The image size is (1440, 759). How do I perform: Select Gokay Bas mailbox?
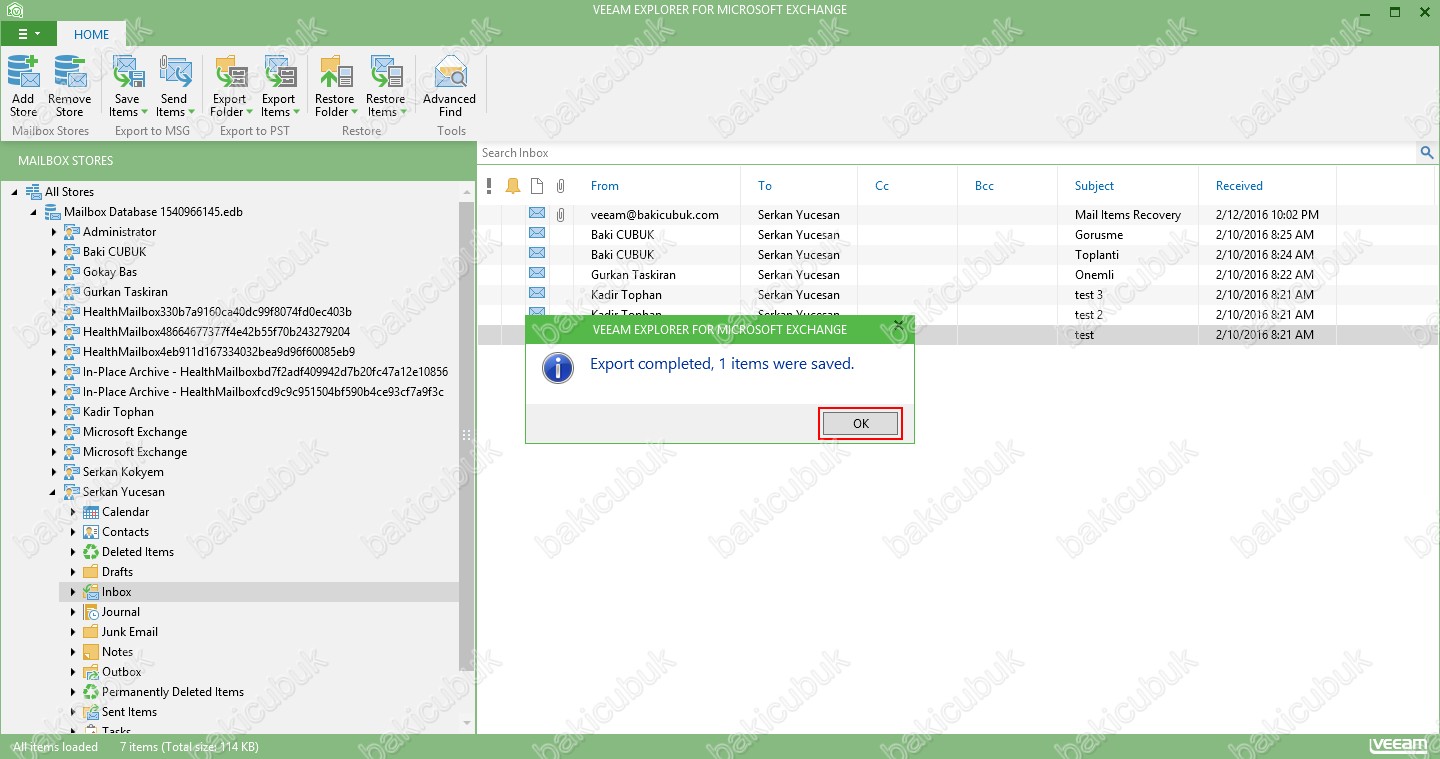point(110,272)
